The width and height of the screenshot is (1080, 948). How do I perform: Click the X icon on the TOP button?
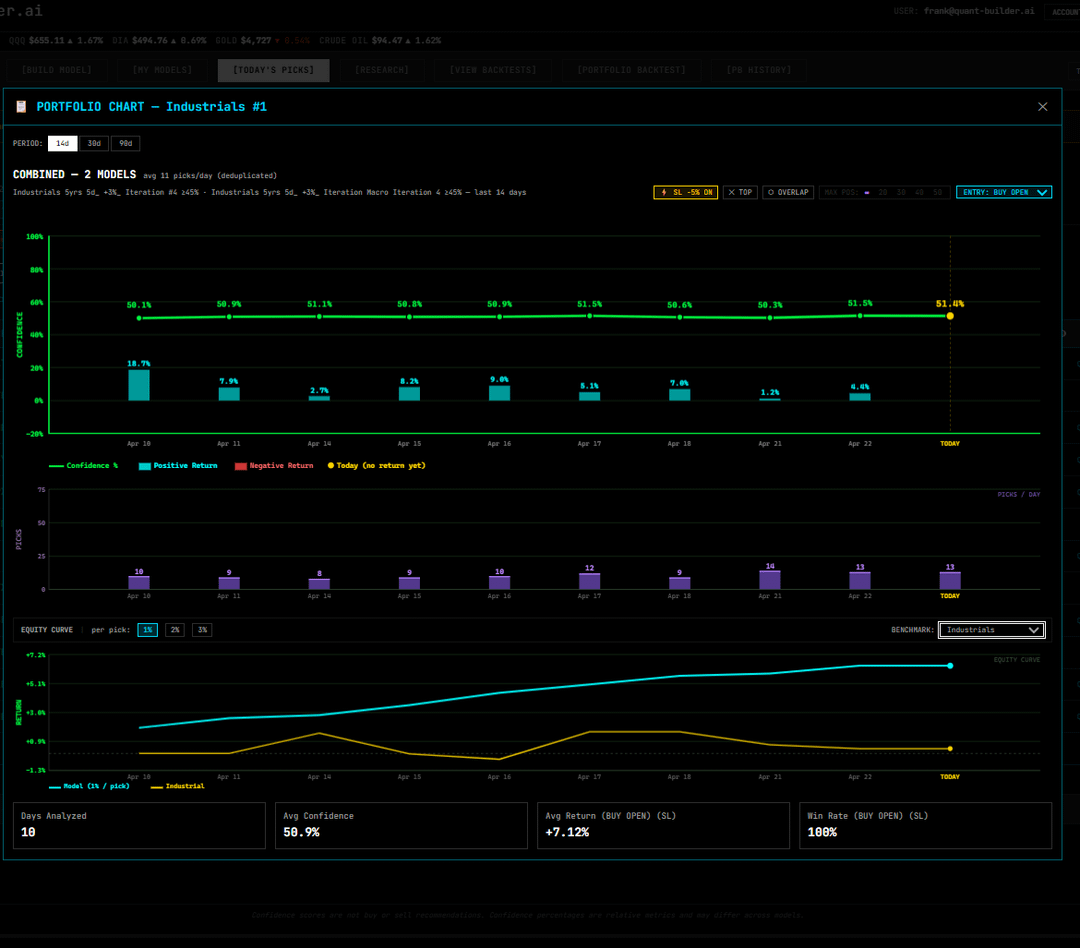pyautogui.click(x=732, y=192)
